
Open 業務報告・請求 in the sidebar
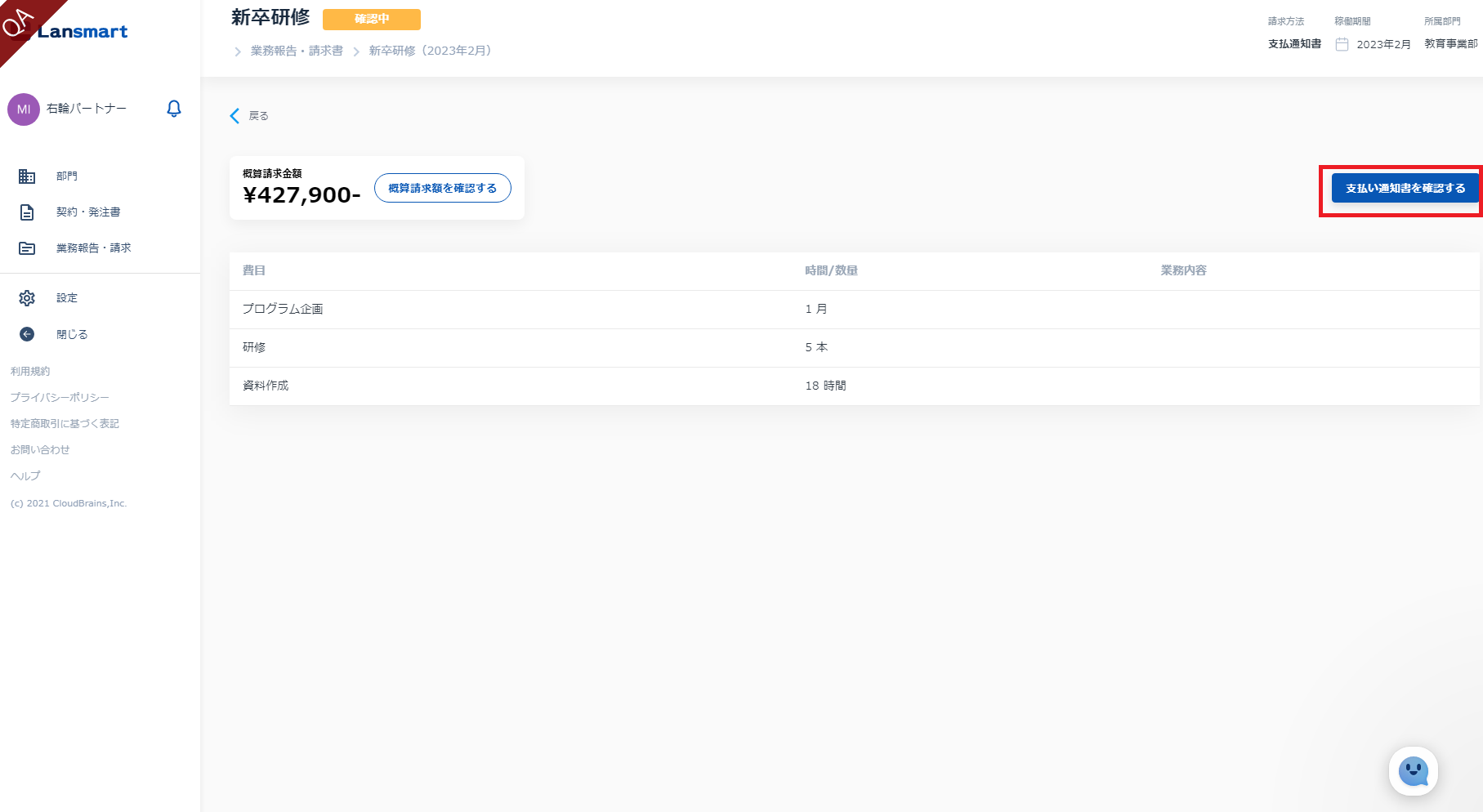coord(93,248)
